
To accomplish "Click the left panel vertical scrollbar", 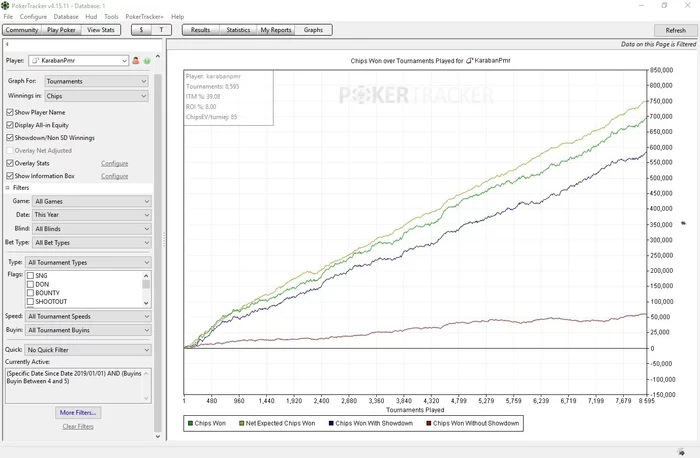I will coord(158,253).
